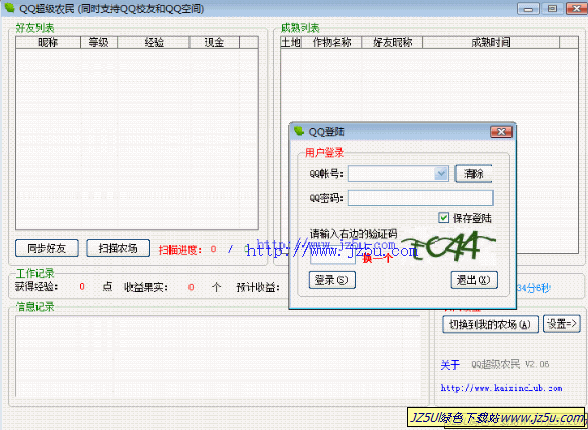The width and height of the screenshot is (588, 430).
Task: Click the QQ登陆 dialog leaf icon
Action: [x=298, y=131]
